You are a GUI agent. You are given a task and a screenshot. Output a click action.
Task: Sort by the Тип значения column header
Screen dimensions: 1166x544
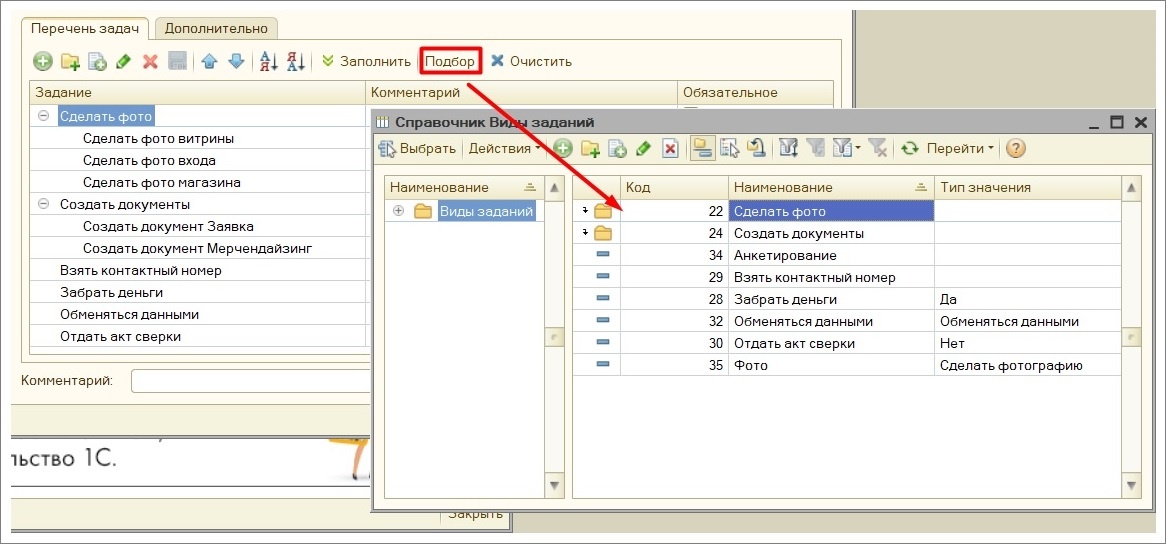coord(1027,187)
